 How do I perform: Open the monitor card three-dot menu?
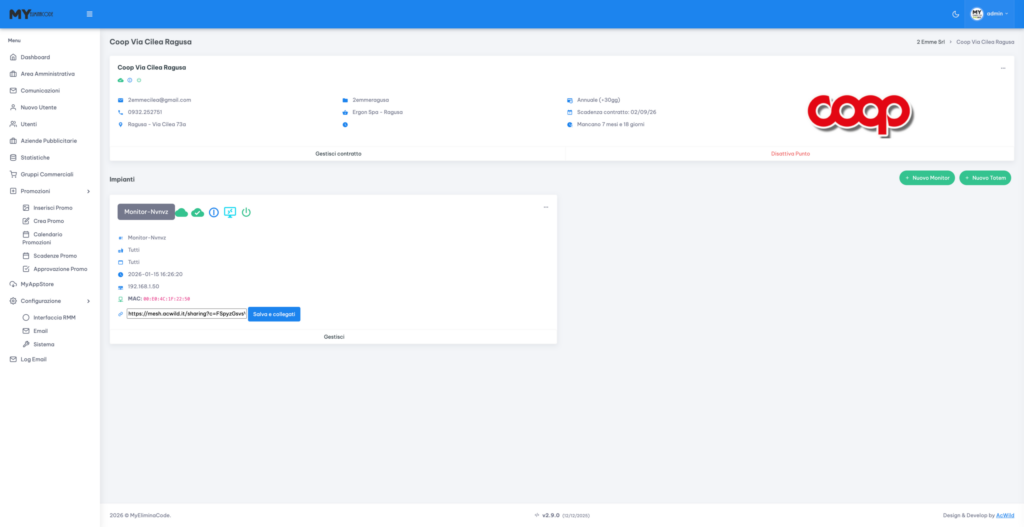[x=546, y=207]
